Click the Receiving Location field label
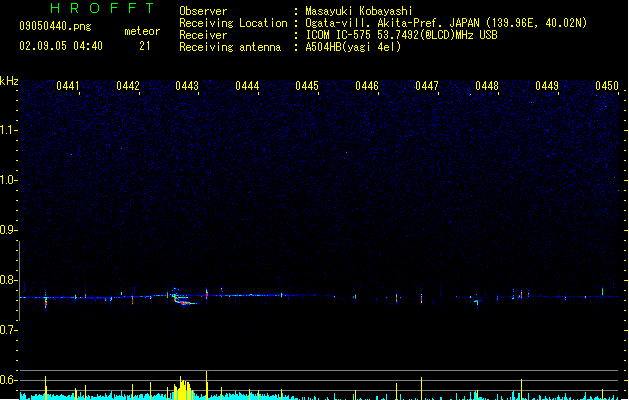Viewport: 629px width, 400px height. point(233,23)
